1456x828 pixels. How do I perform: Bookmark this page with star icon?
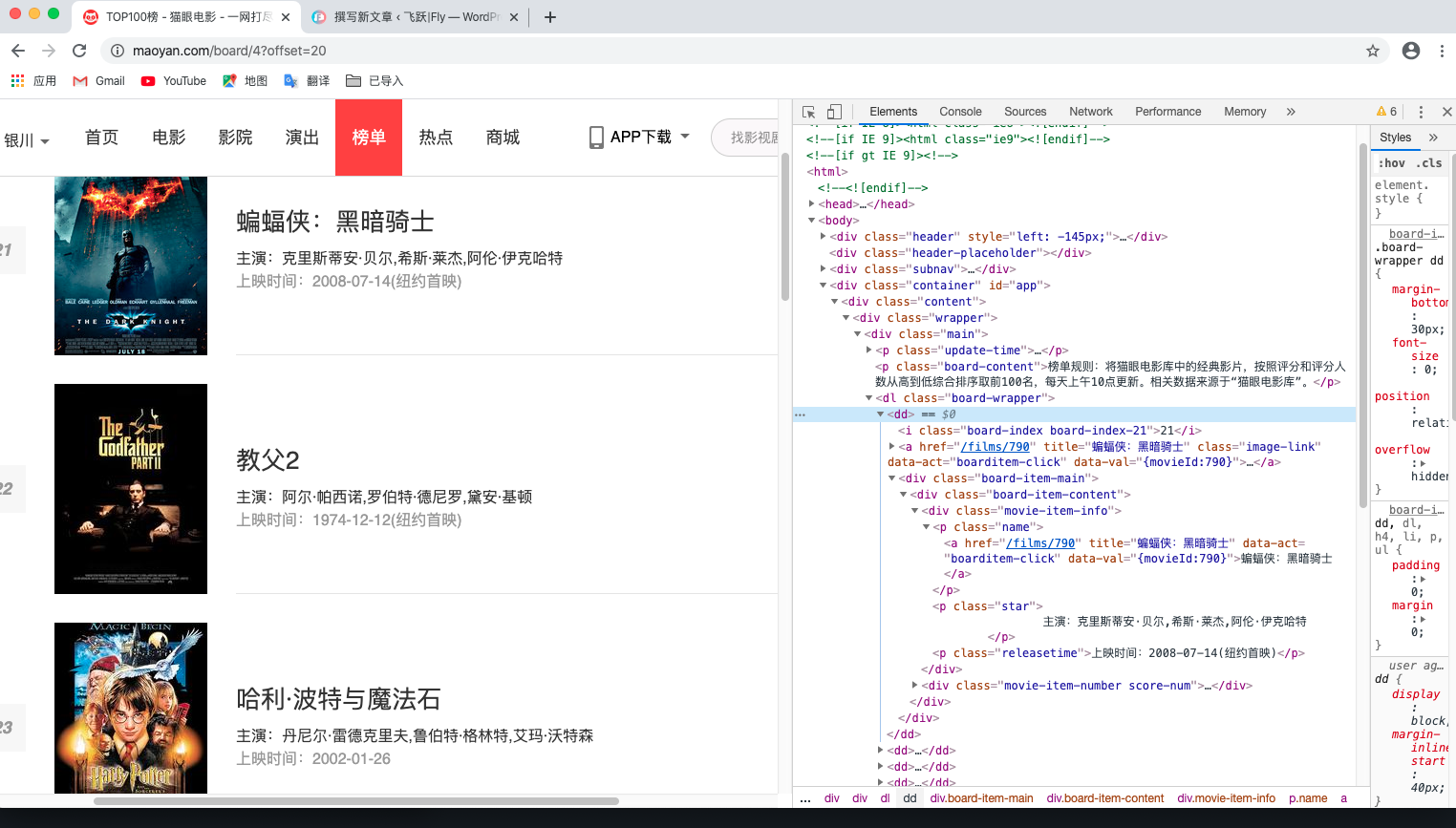[x=1373, y=51]
